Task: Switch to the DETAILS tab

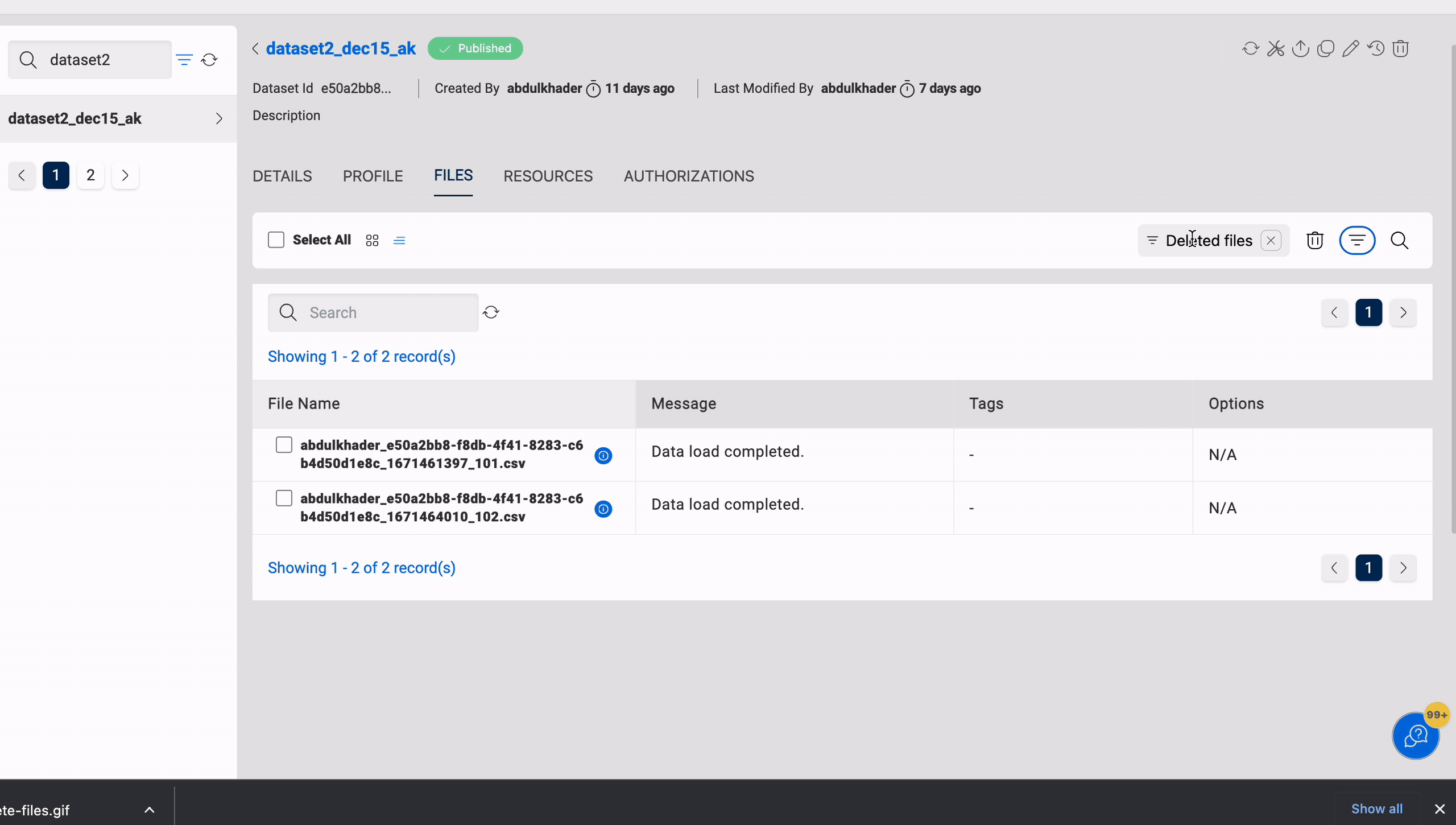Action: click(282, 176)
